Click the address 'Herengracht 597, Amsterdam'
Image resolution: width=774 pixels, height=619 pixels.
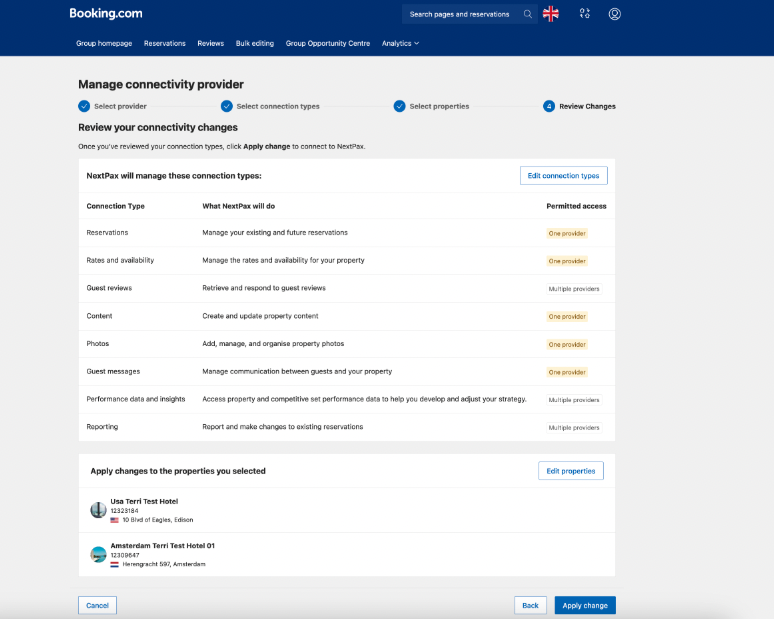click(164, 564)
